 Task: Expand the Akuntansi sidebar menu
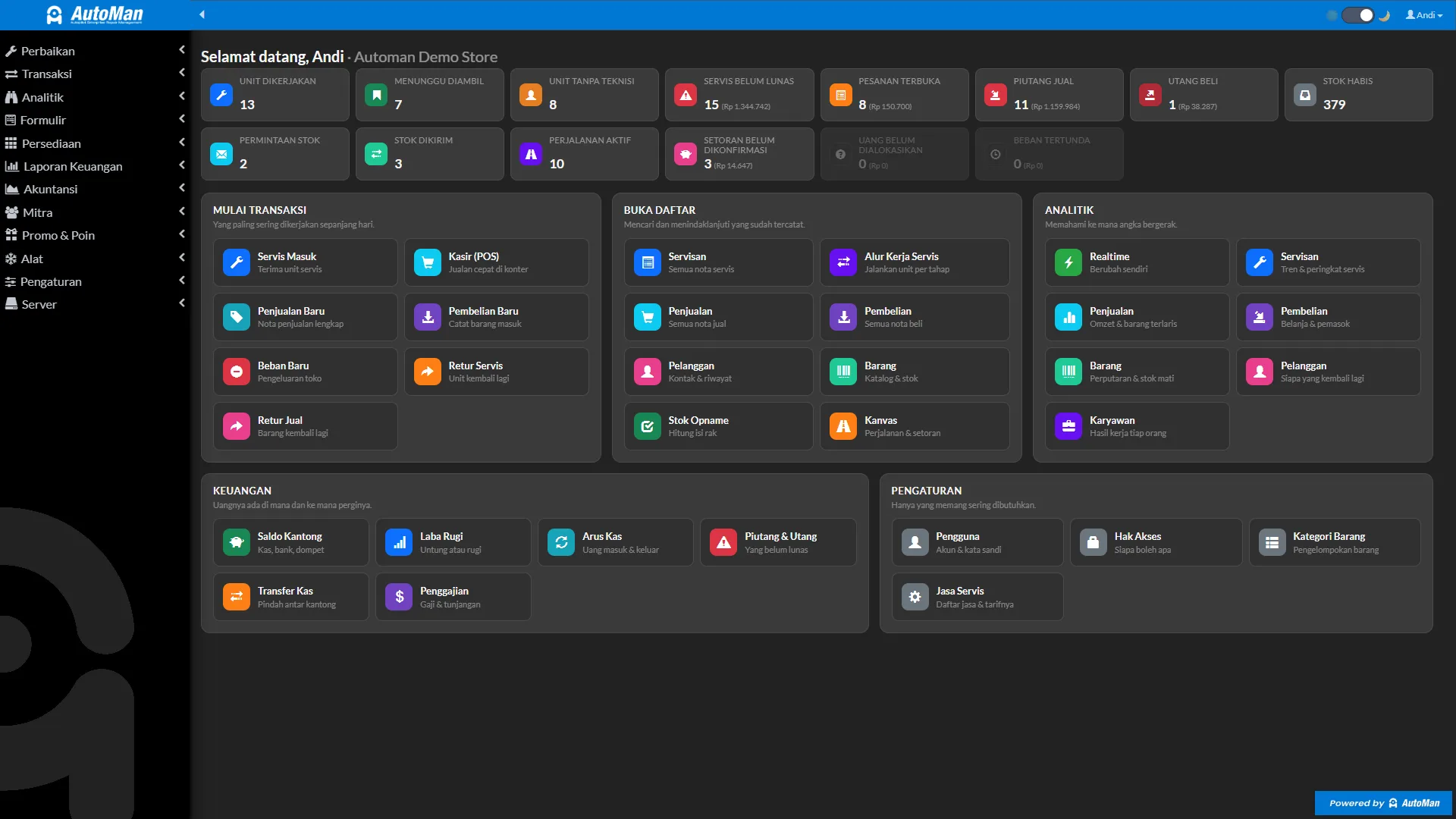click(x=95, y=189)
